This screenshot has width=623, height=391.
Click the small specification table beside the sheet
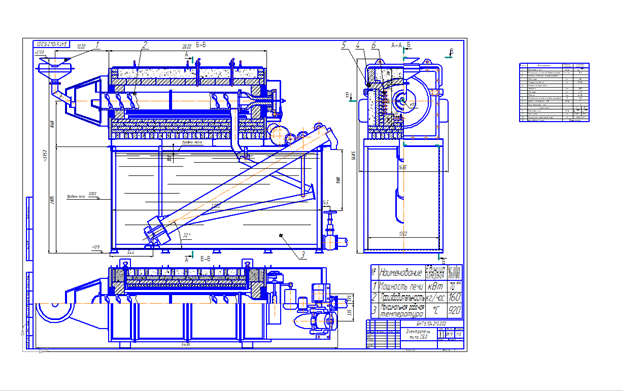click(x=554, y=92)
